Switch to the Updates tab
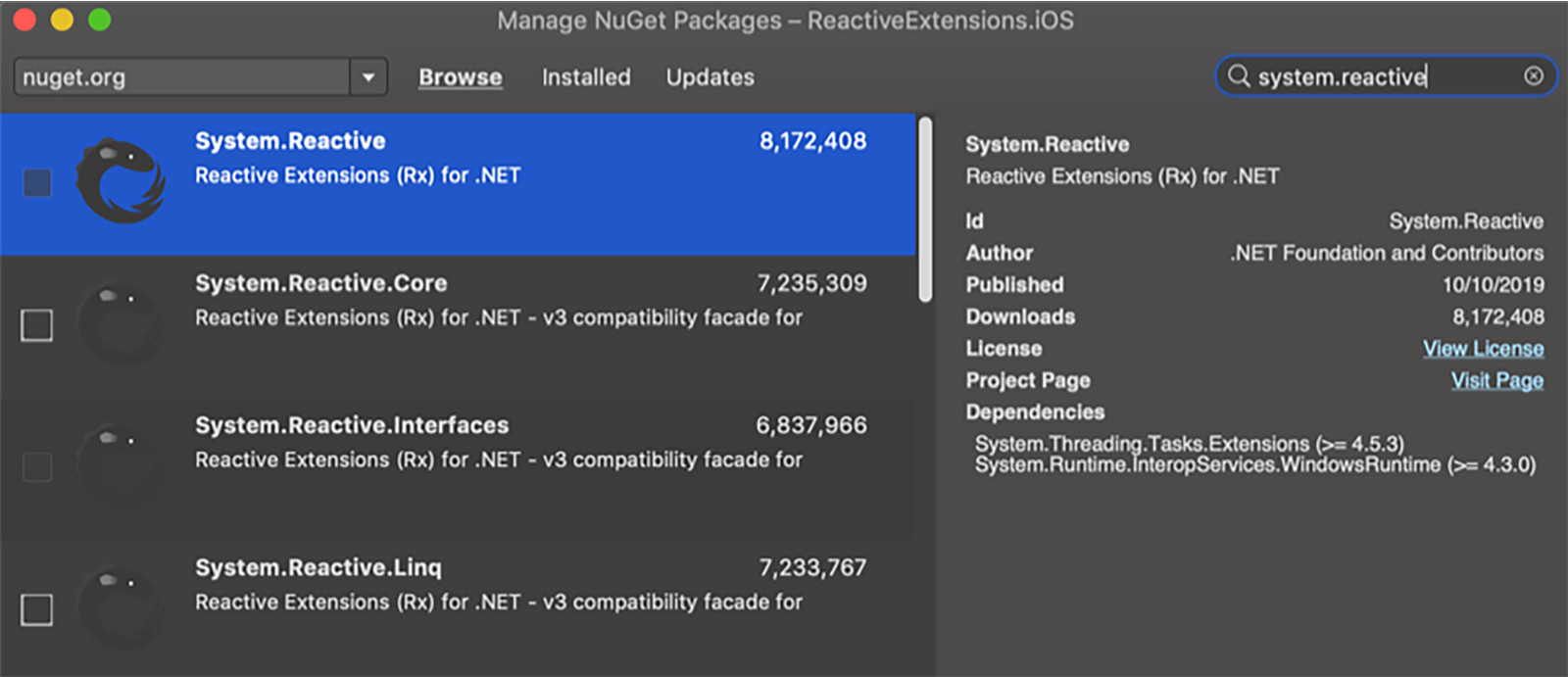1568x677 pixels. pyautogui.click(x=710, y=77)
